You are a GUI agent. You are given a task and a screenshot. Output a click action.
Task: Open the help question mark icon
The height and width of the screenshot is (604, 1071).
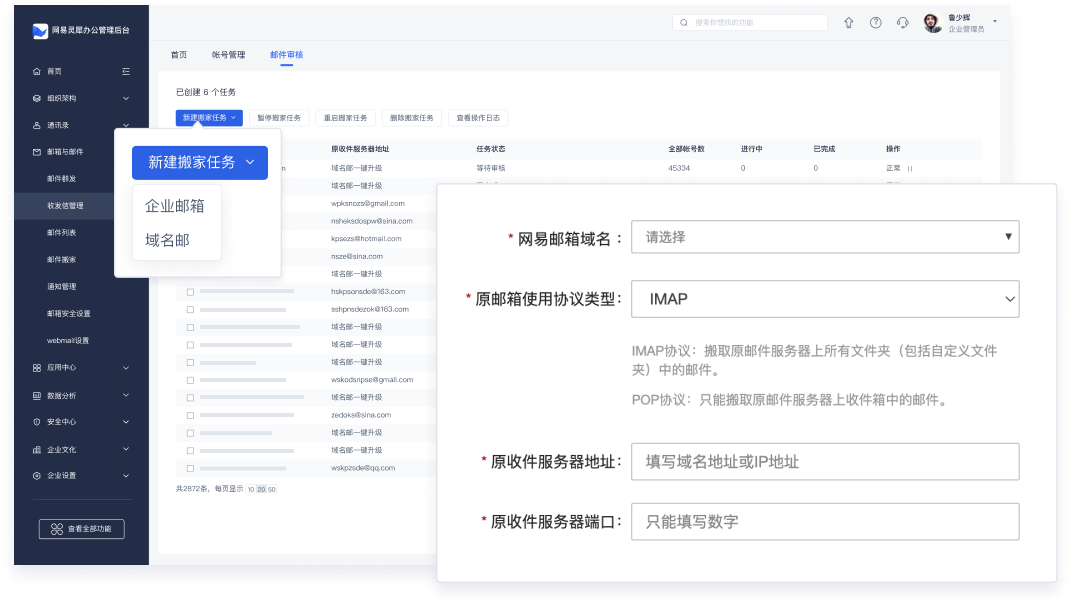pyautogui.click(x=876, y=23)
